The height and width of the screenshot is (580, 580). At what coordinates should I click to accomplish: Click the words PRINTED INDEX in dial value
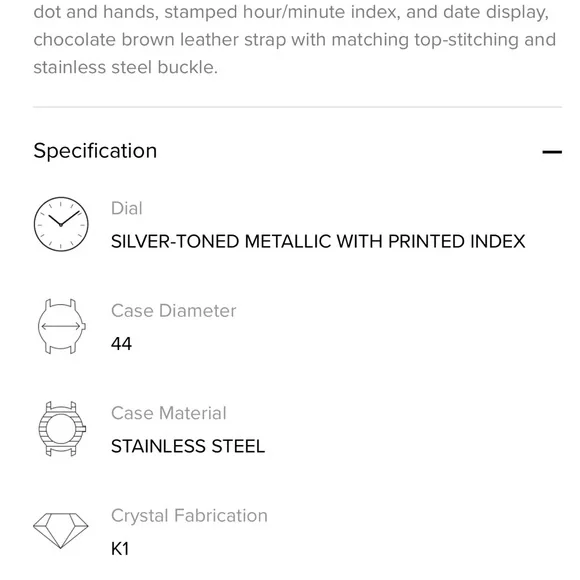[456, 242]
